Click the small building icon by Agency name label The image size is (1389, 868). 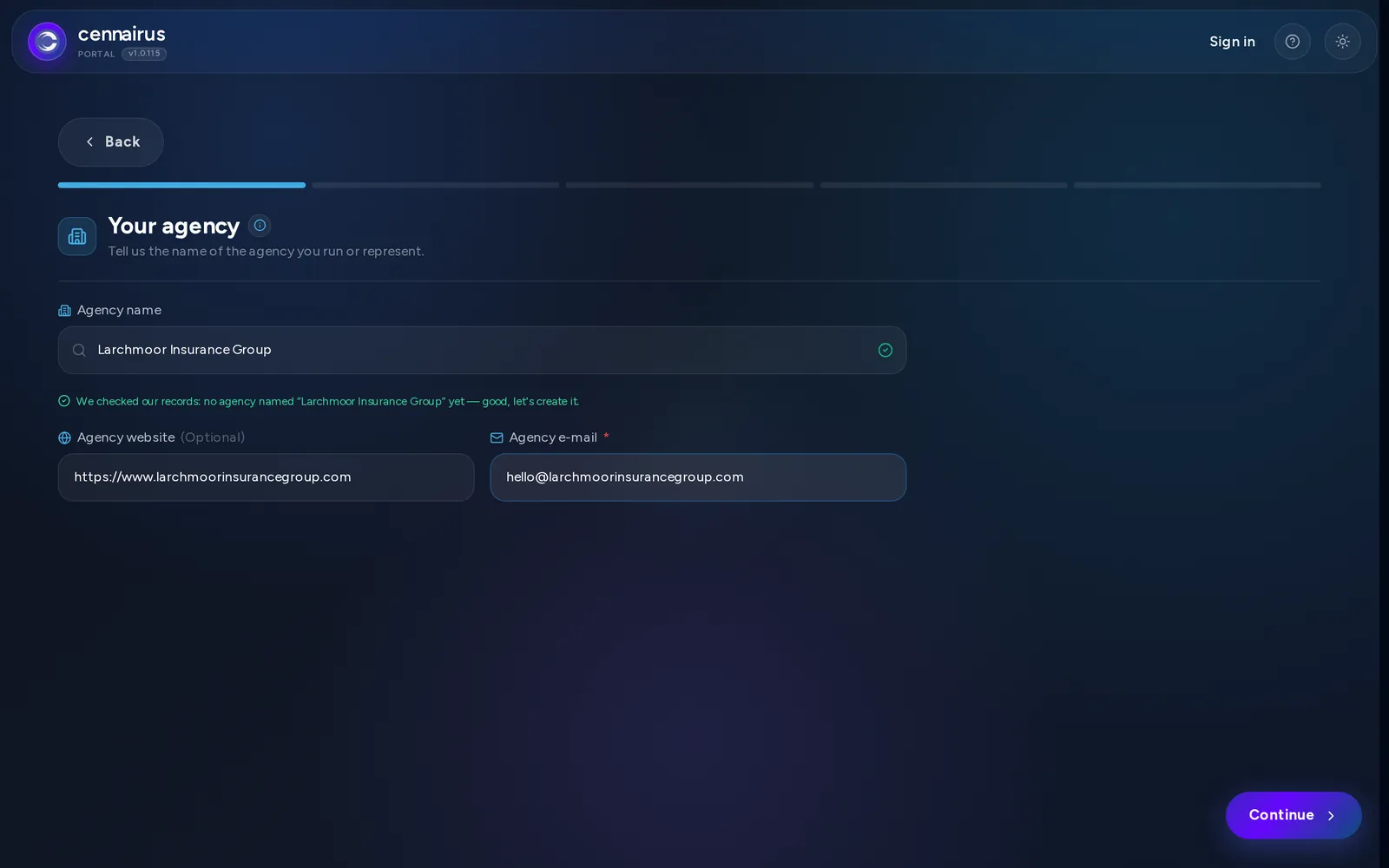[x=64, y=311]
